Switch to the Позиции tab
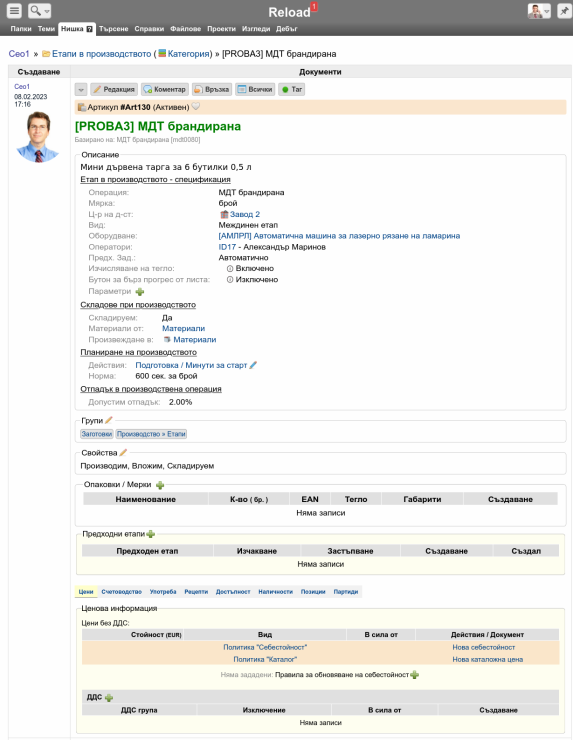 (313, 591)
